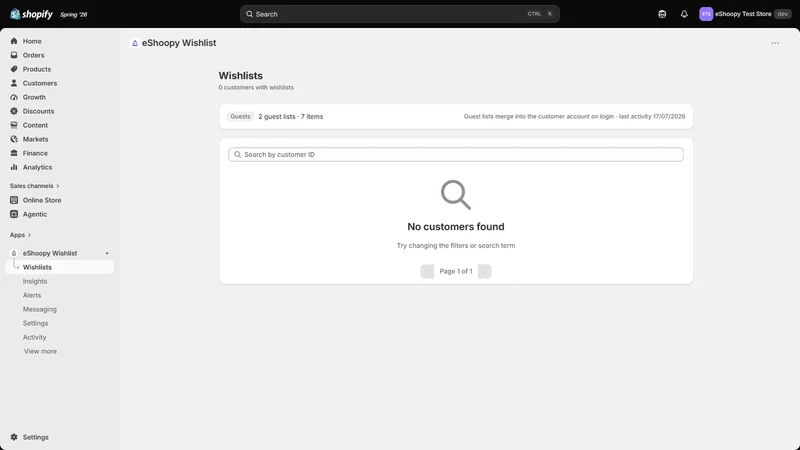The height and width of the screenshot is (450, 800).
Task: Click 'No customers found' heading
Action: click(x=456, y=227)
